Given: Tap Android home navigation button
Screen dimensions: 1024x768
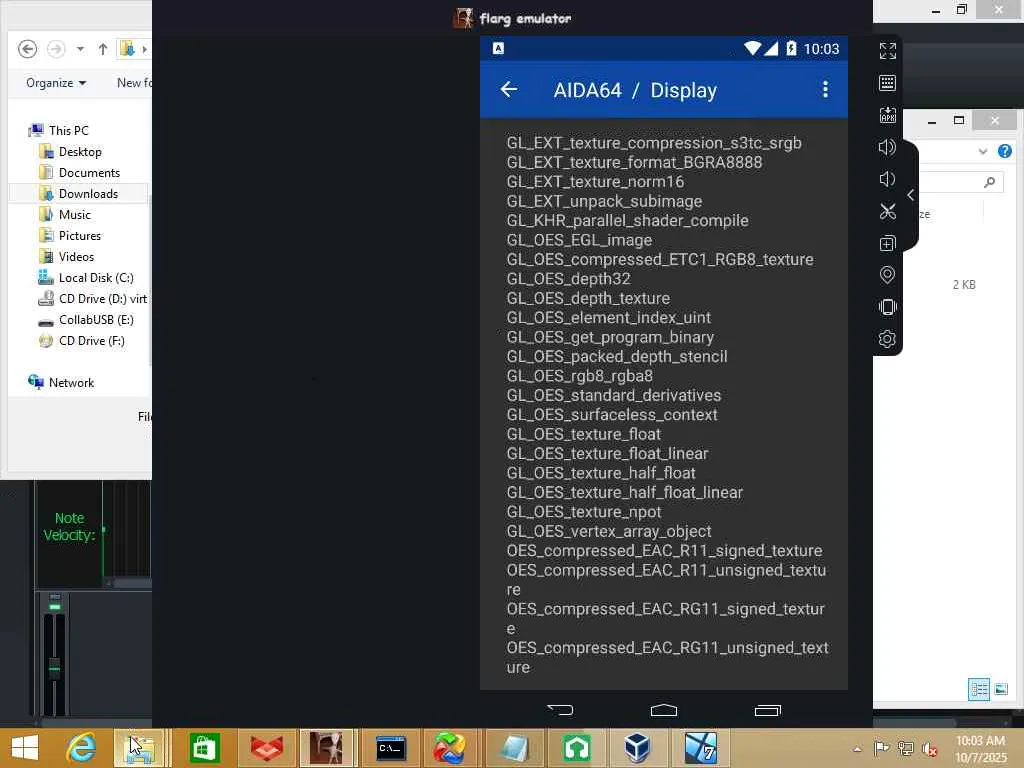Looking at the screenshot, I should pyautogui.click(x=664, y=710).
